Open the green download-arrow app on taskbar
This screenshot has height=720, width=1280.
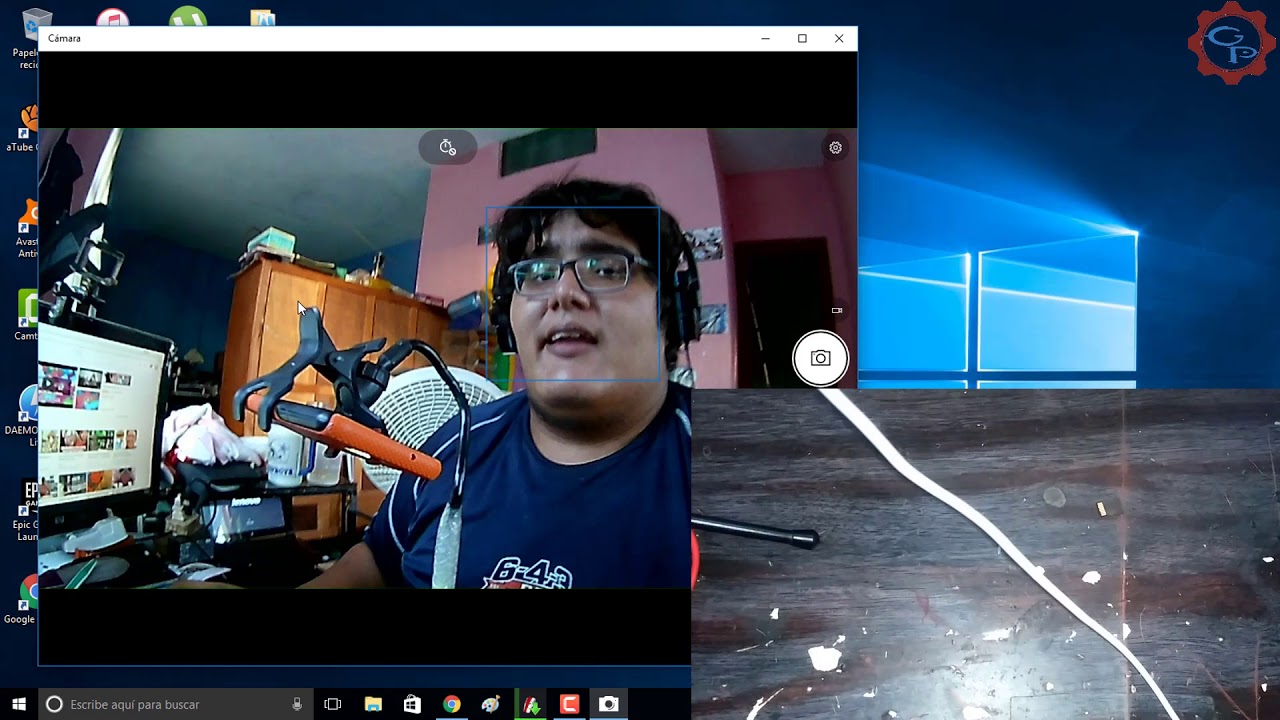pyautogui.click(x=531, y=704)
